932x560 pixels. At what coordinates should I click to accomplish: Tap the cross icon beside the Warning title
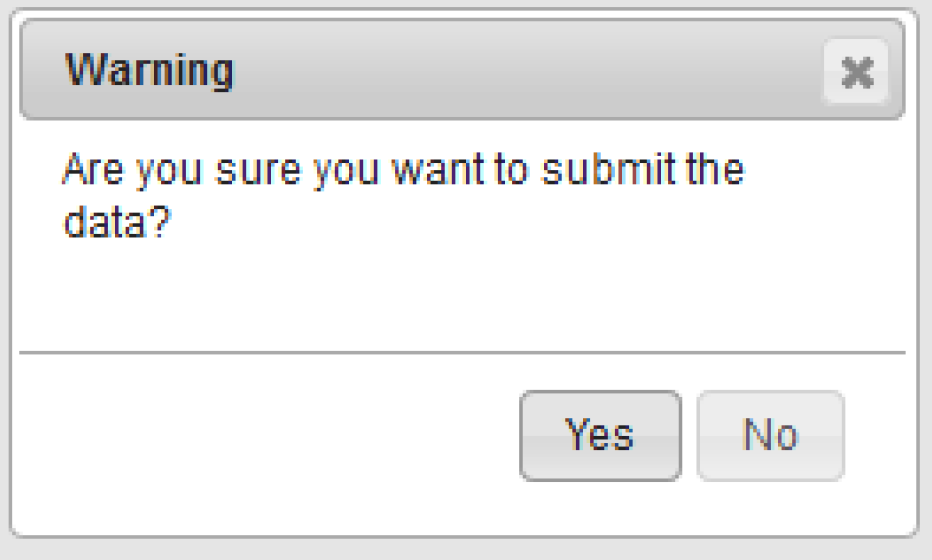click(x=856, y=73)
